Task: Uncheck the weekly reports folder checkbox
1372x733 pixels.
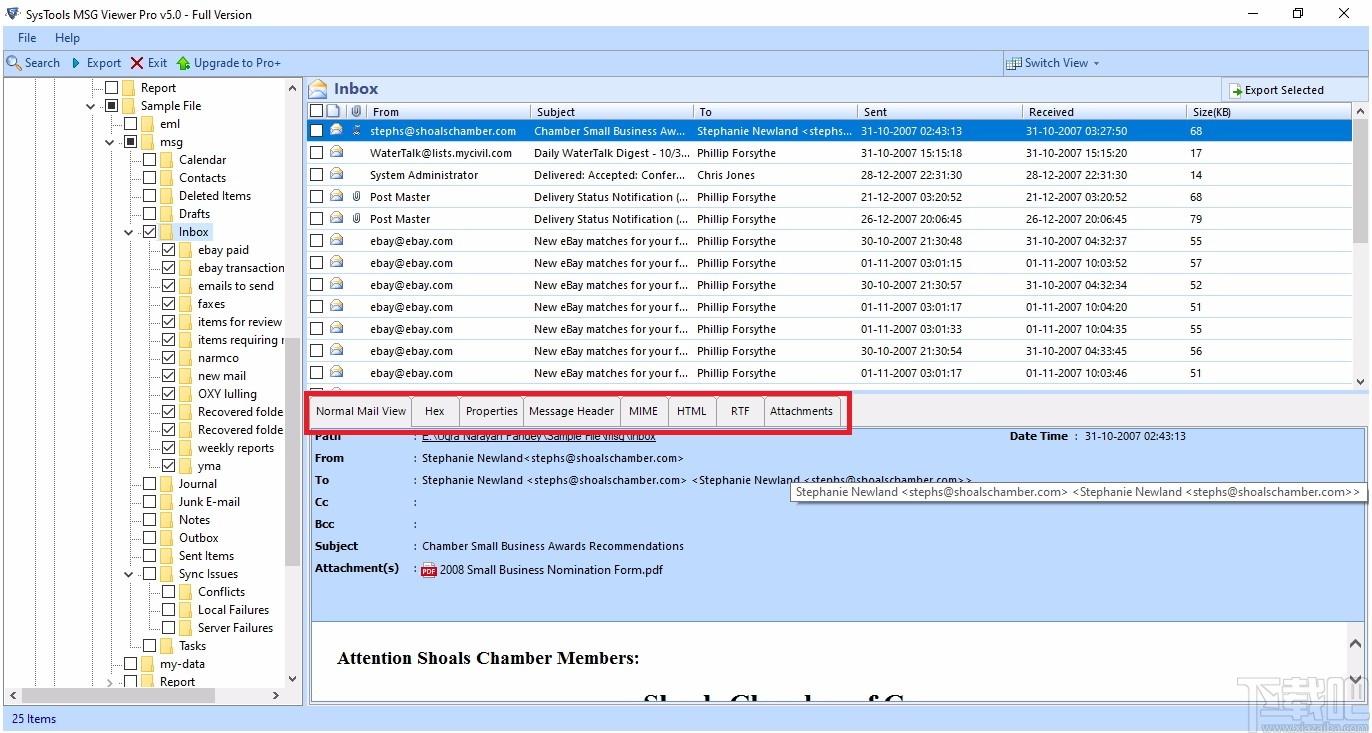Action: click(x=168, y=448)
